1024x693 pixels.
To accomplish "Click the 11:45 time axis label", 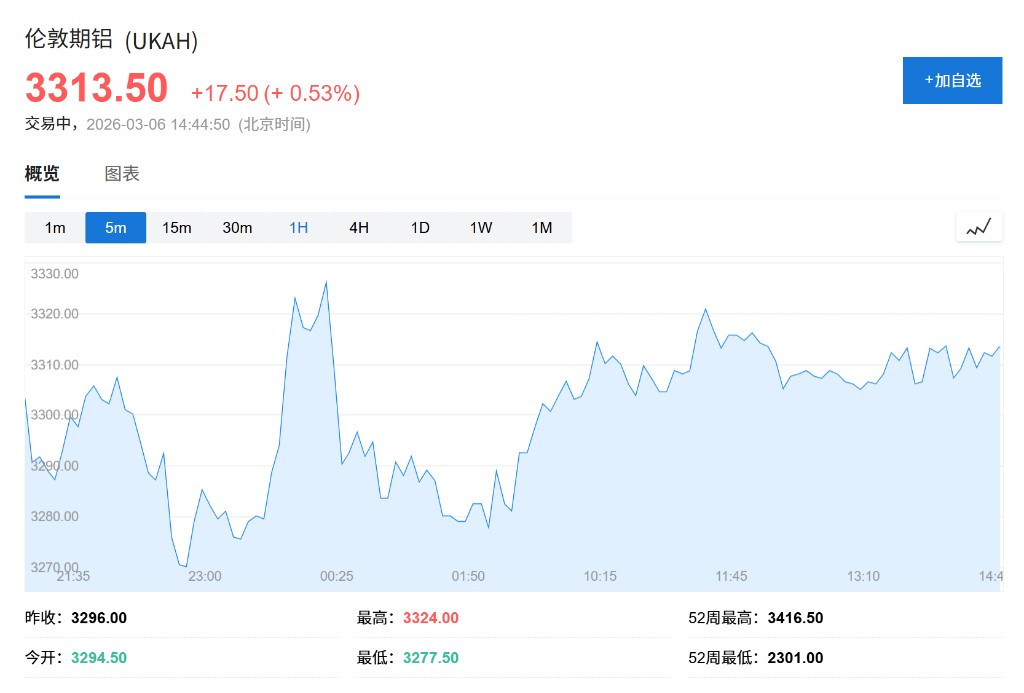I will [x=731, y=576].
